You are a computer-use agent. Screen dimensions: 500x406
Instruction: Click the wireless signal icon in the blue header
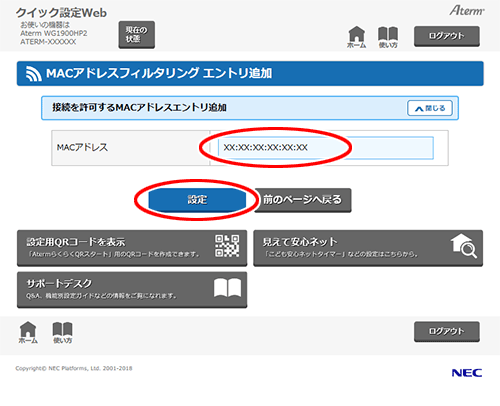(x=34, y=73)
